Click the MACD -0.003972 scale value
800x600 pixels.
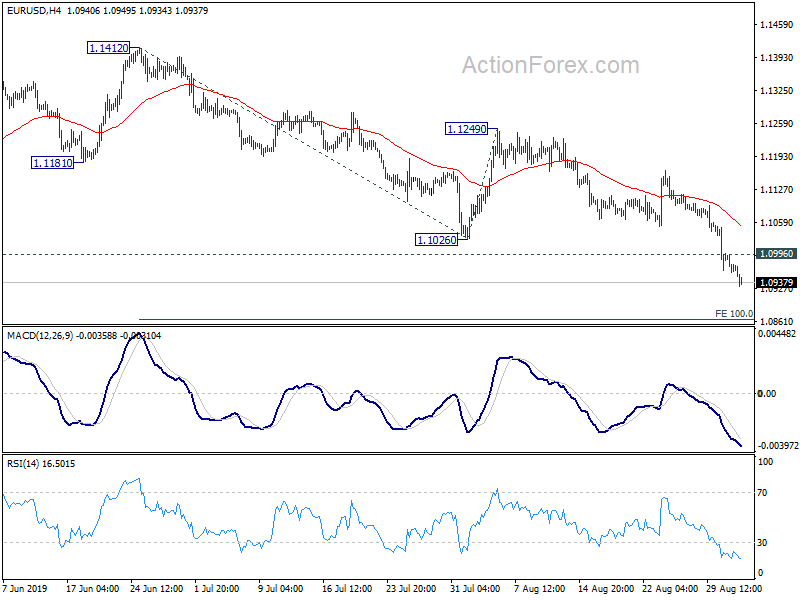pos(778,446)
